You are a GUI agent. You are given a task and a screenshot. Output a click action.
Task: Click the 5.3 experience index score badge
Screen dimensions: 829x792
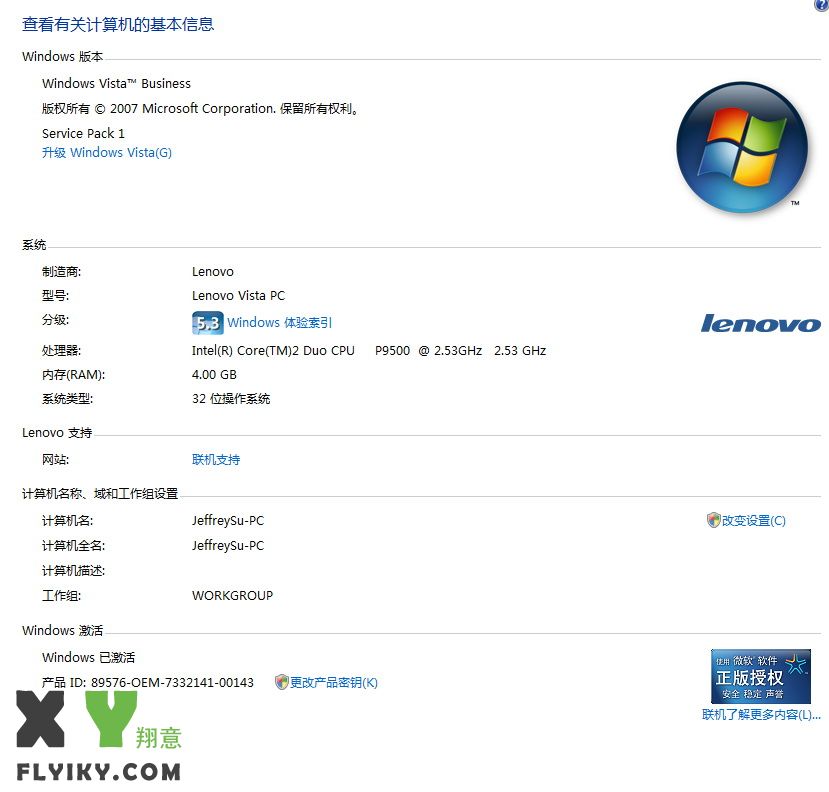click(x=208, y=323)
